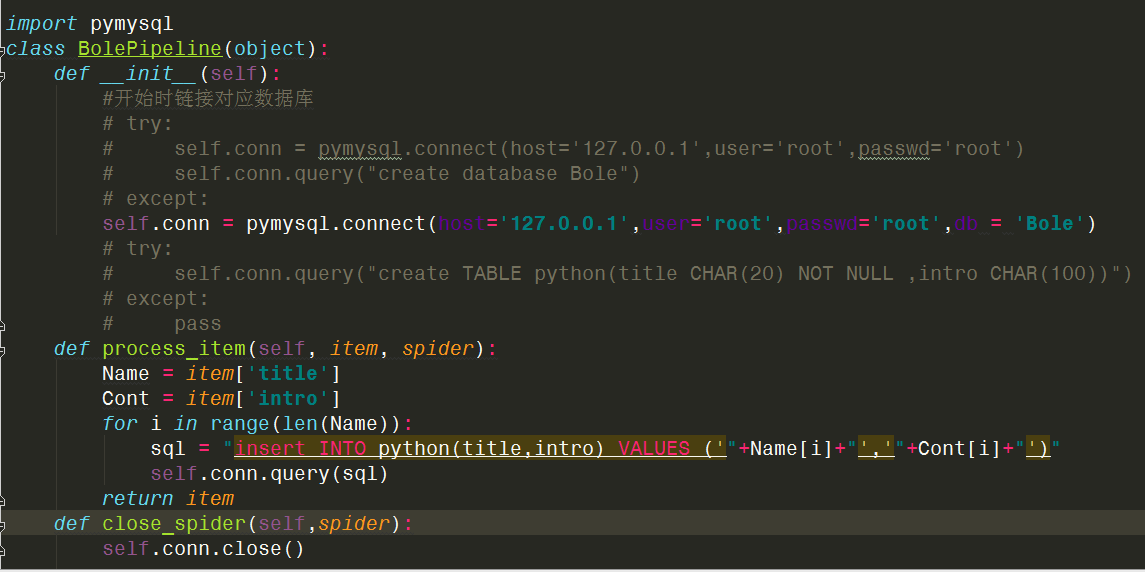Click 'len' in the for loop line
The height and width of the screenshot is (572, 1145).
coord(299,424)
